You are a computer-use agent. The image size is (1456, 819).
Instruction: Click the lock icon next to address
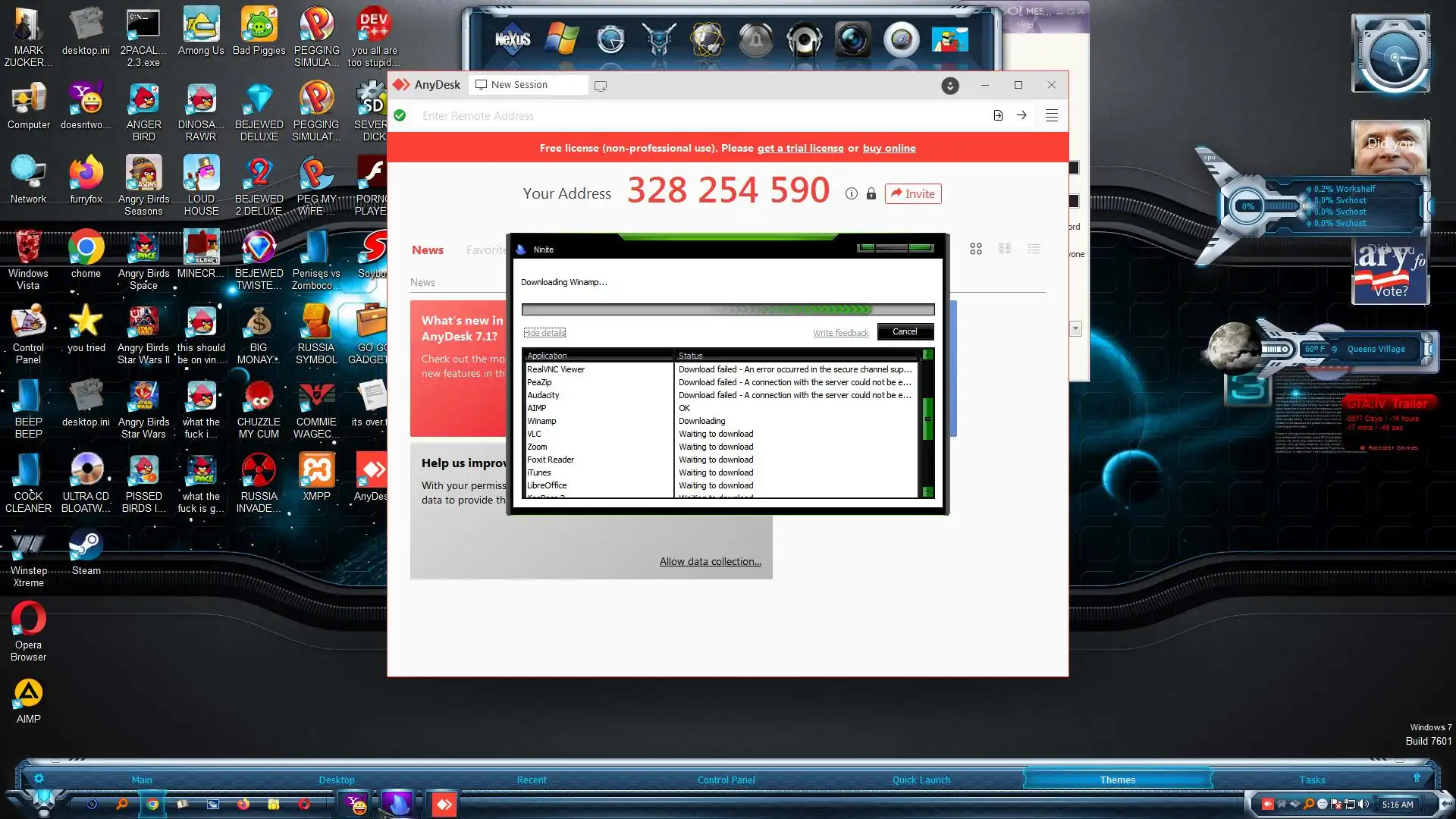[871, 194]
